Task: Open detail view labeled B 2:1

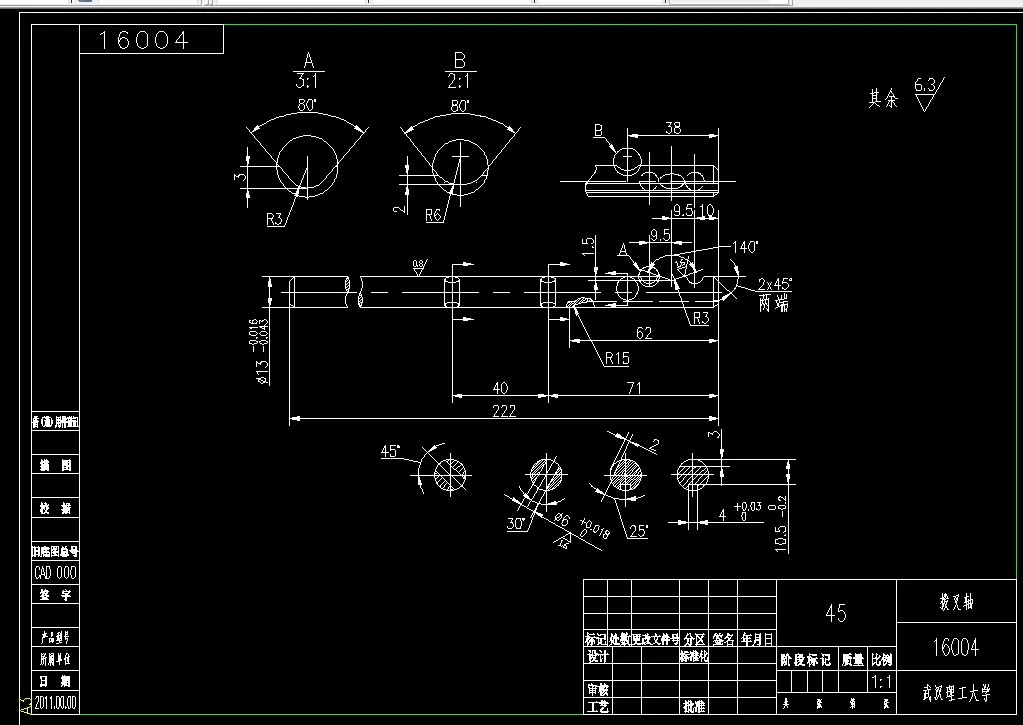Action: pos(462,63)
